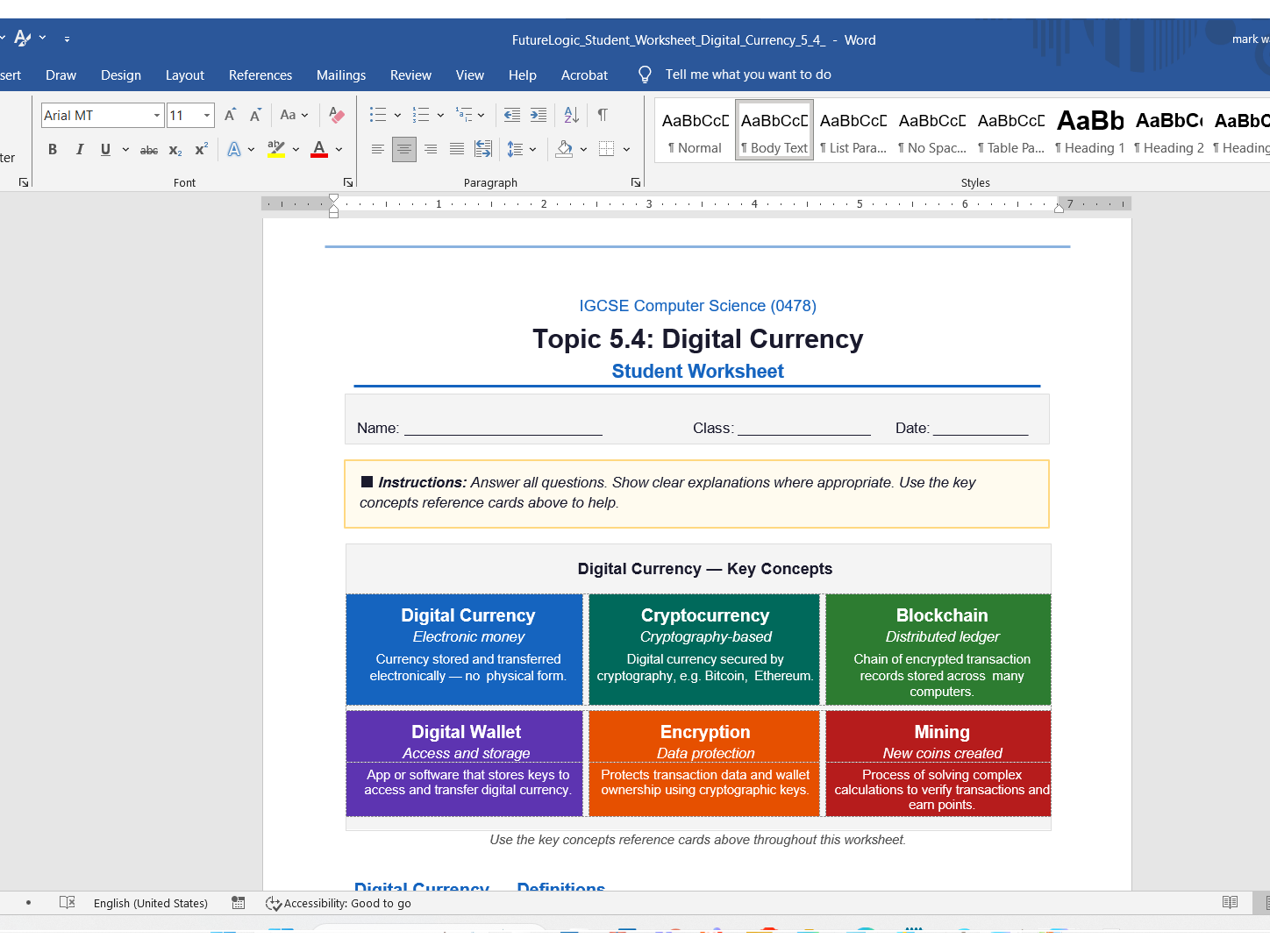Expand bullet library dropdown arrow
This screenshot has height=952, width=1270.
pos(397,115)
